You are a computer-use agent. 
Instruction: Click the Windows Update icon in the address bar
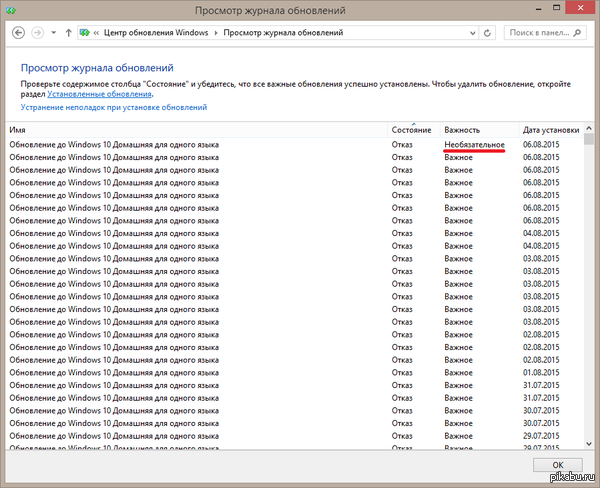pos(87,33)
